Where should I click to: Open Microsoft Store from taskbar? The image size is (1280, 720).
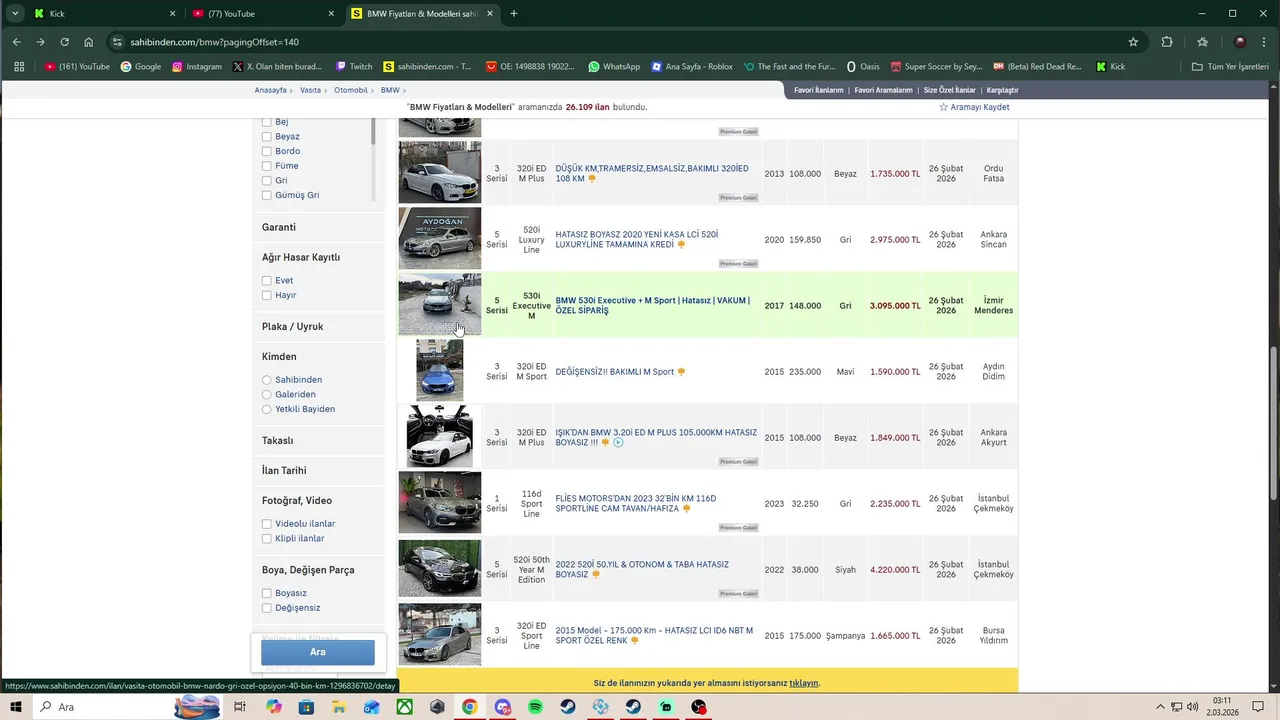(x=306, y=707)
